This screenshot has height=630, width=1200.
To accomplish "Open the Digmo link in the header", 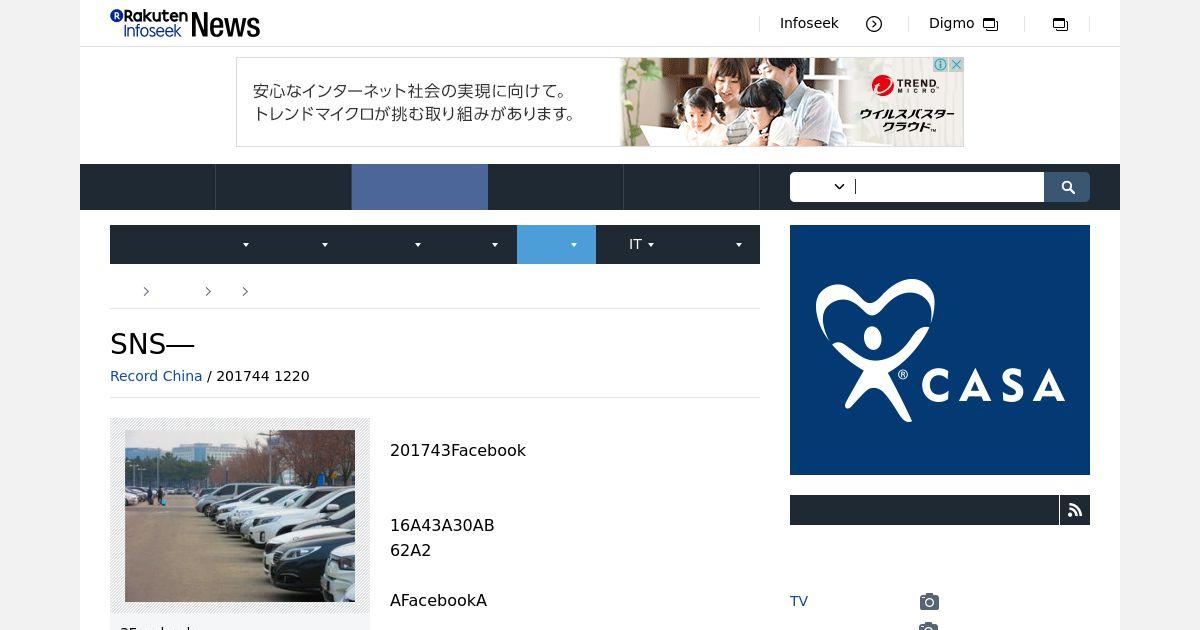I will [951, 23].
